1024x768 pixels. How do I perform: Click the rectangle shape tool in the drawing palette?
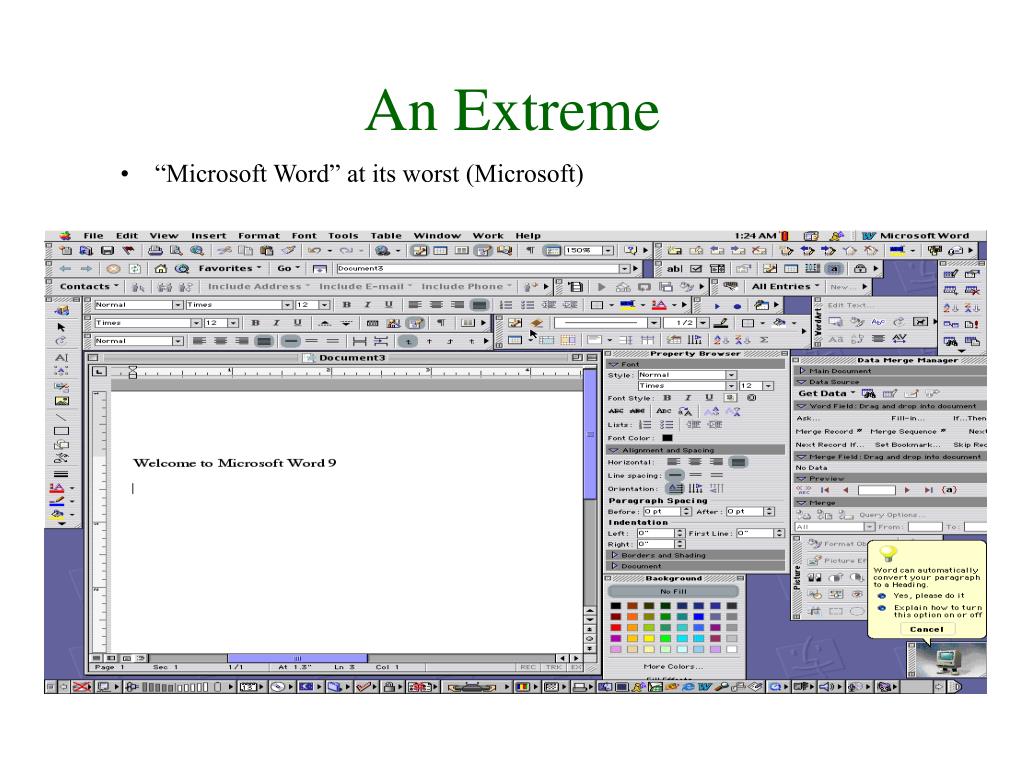61,431
